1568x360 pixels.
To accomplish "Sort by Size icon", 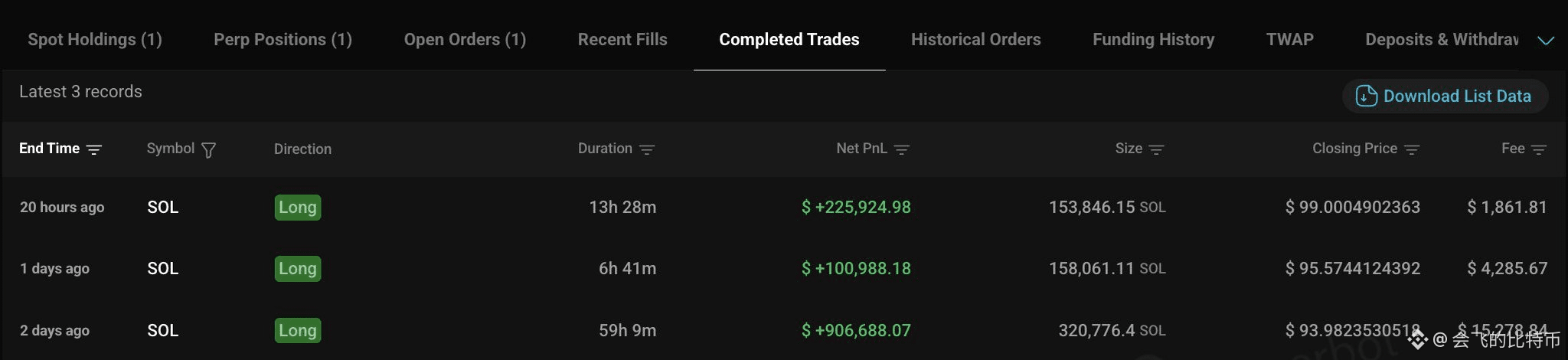I will tap(1157, 149).
